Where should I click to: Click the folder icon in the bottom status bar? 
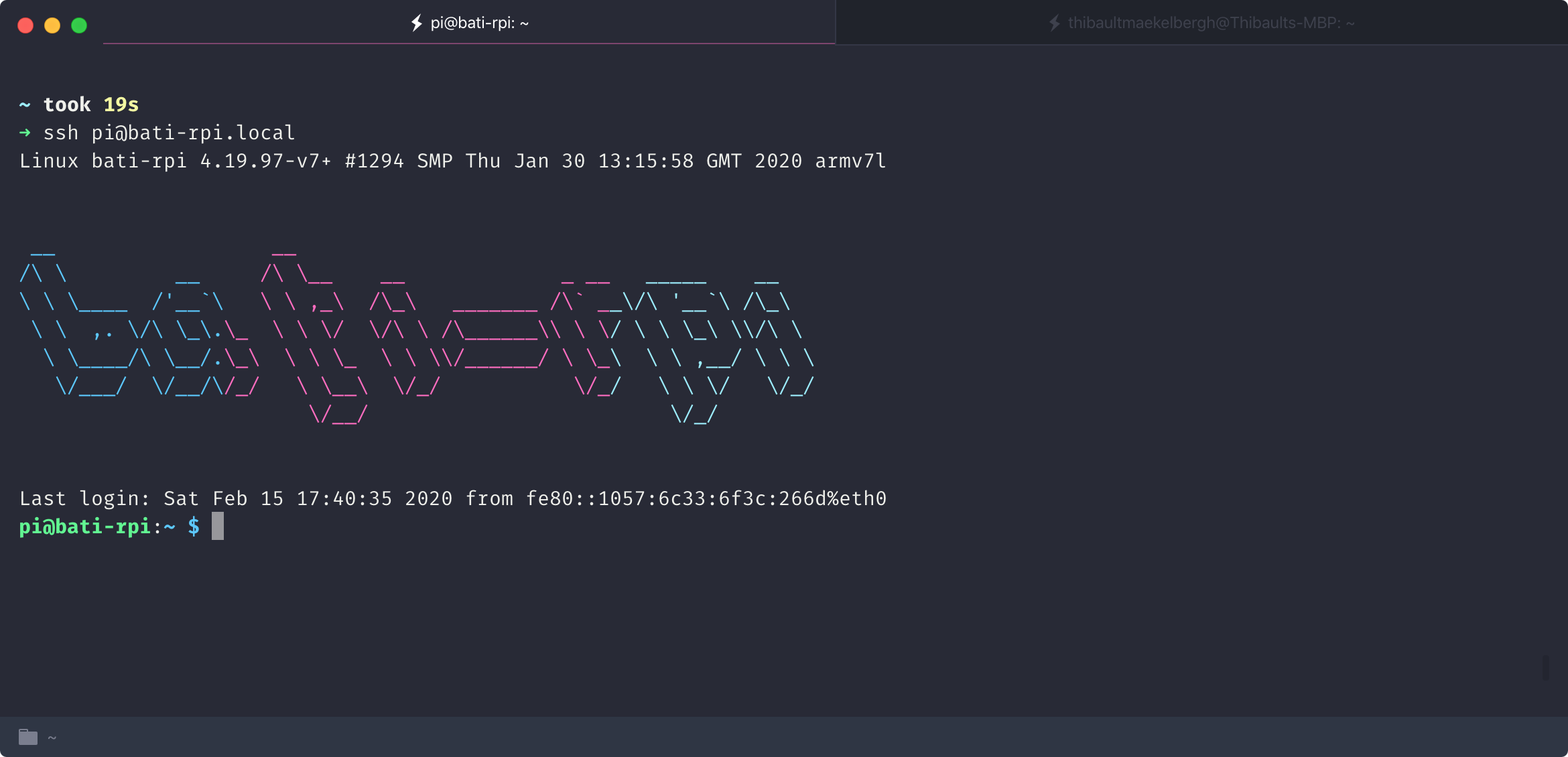pyautogui.click(x=28, y=737)
